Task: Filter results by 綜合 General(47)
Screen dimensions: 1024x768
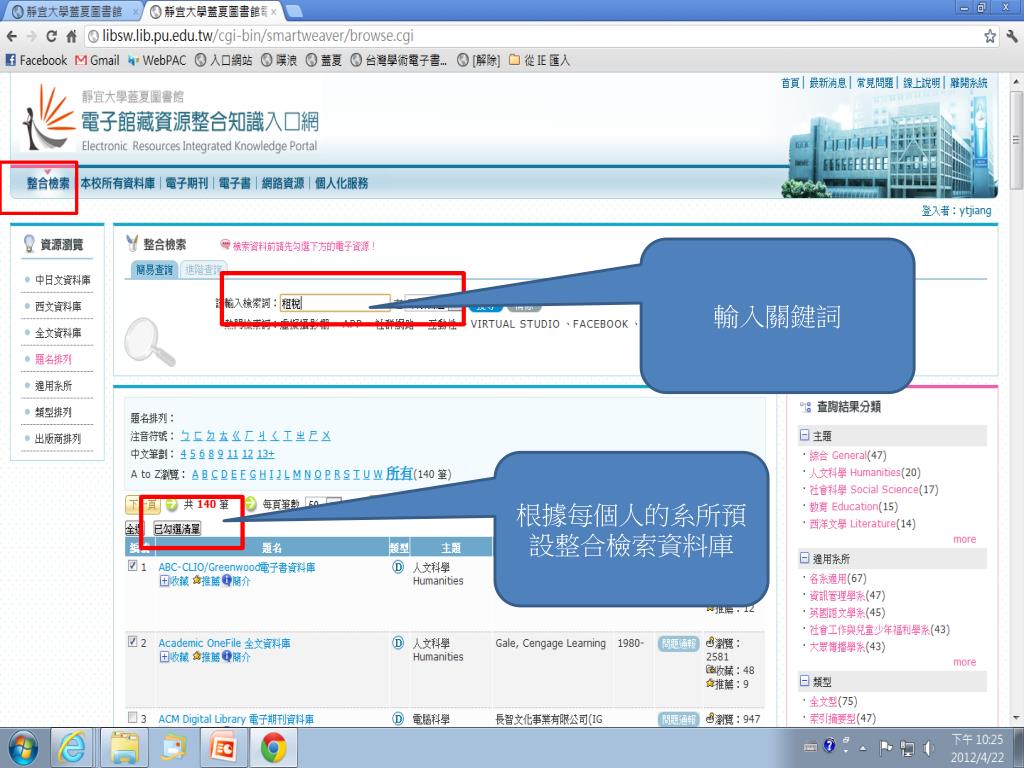Action: coord(847,455)
